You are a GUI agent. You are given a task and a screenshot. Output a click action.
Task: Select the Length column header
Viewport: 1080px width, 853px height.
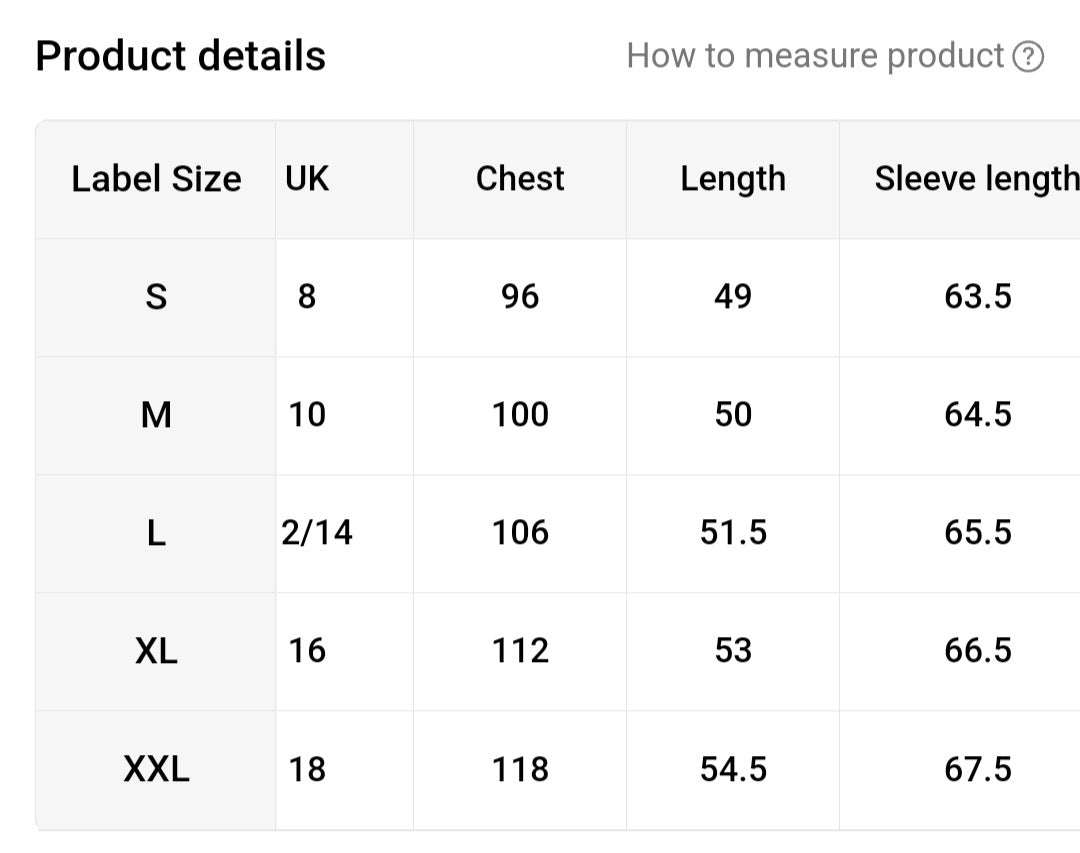click(733, 179)
